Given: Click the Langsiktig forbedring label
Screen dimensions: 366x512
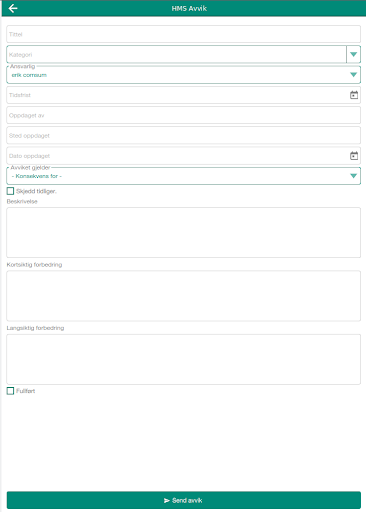Looking at the screenshot, I should pyautogui.click(x=35, y=328).
